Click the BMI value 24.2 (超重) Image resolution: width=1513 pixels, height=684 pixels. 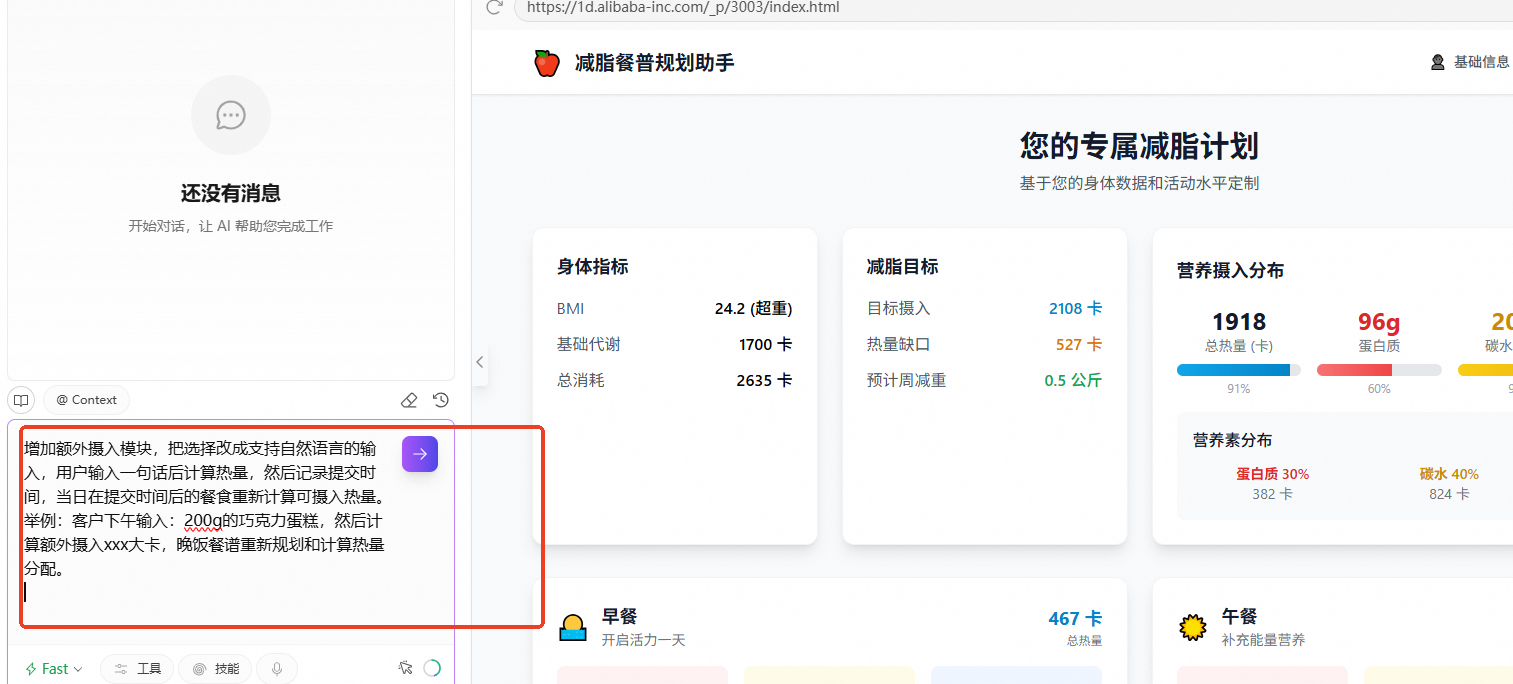(753, 309)
